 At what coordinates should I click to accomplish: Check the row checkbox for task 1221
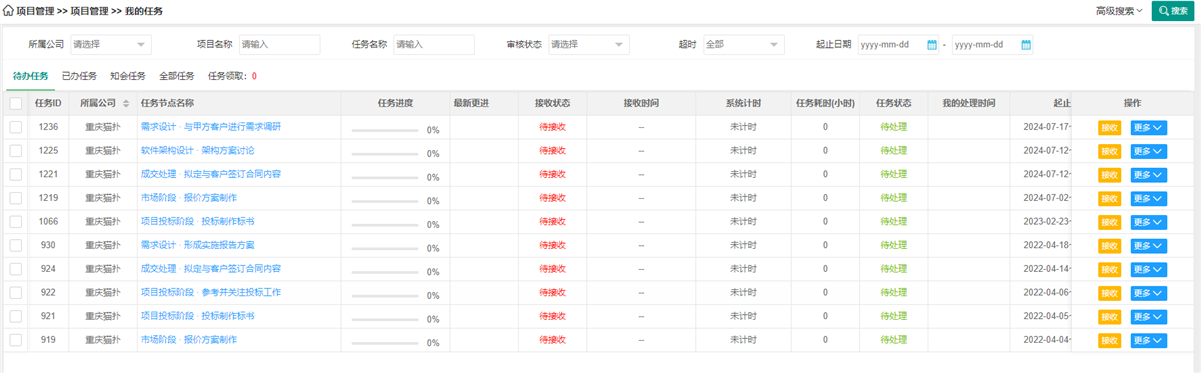(x=16, y=174)
